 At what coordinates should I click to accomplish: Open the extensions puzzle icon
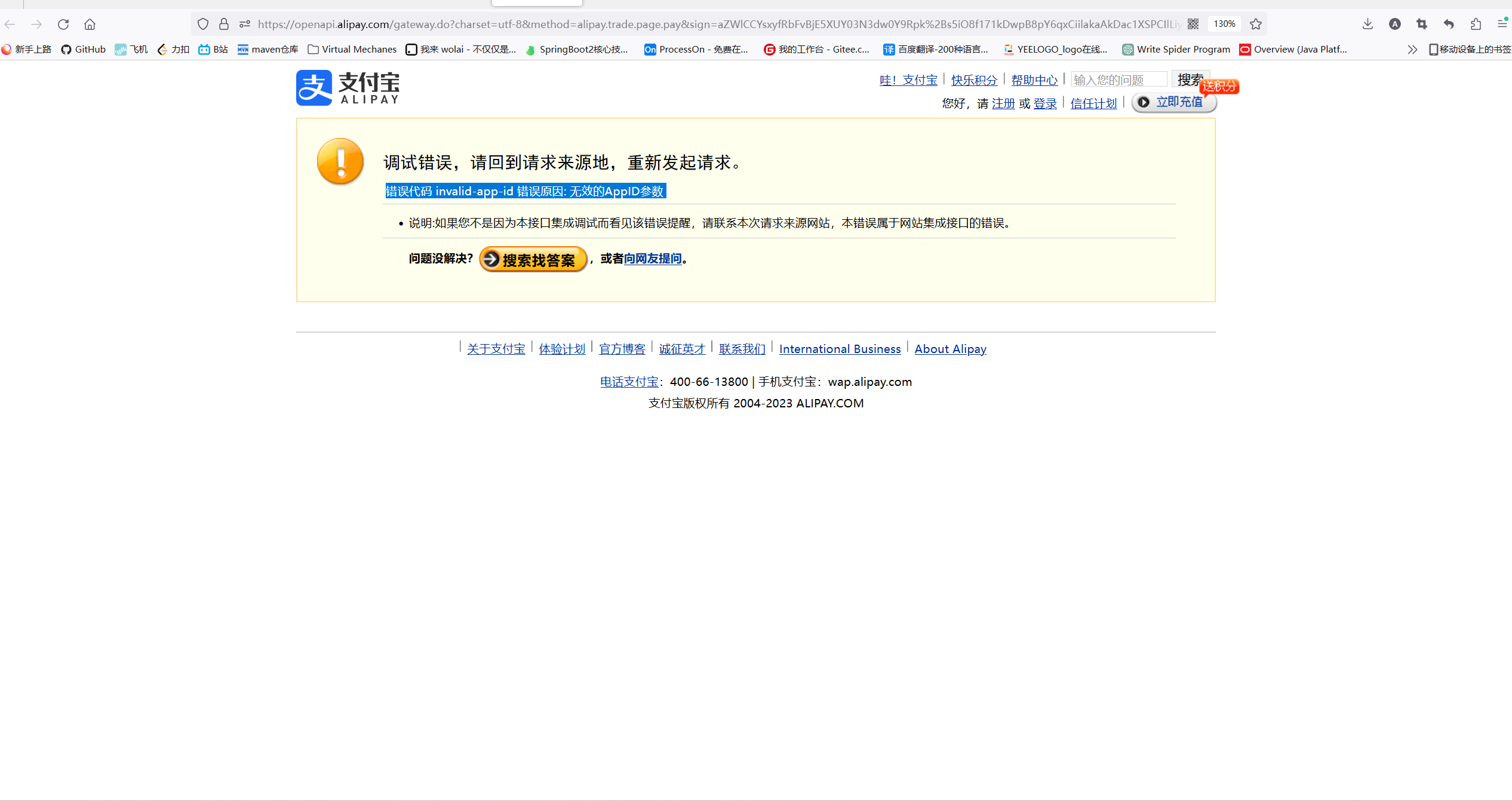pyautogui.click(x=1476, y=24)
